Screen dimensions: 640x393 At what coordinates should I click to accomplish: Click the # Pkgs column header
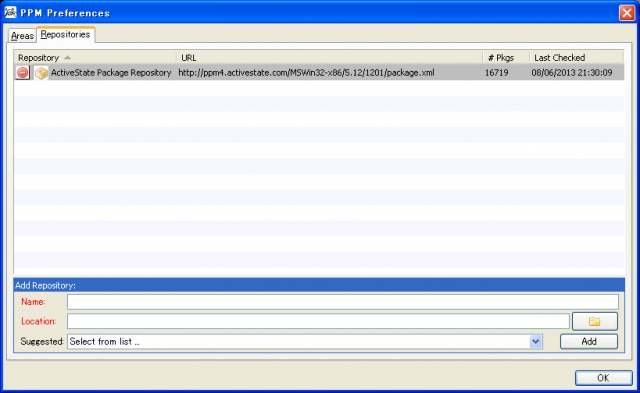click(x=506, y=58)
